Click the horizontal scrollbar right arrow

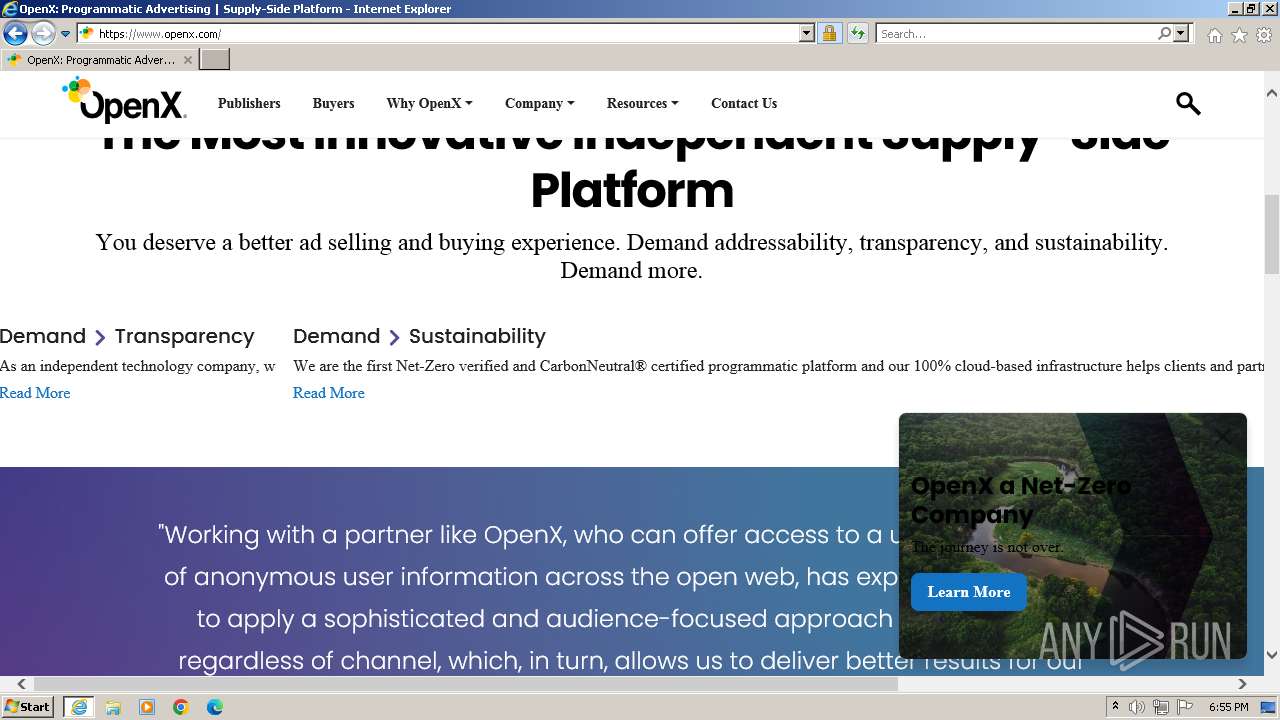(1242, 684)
